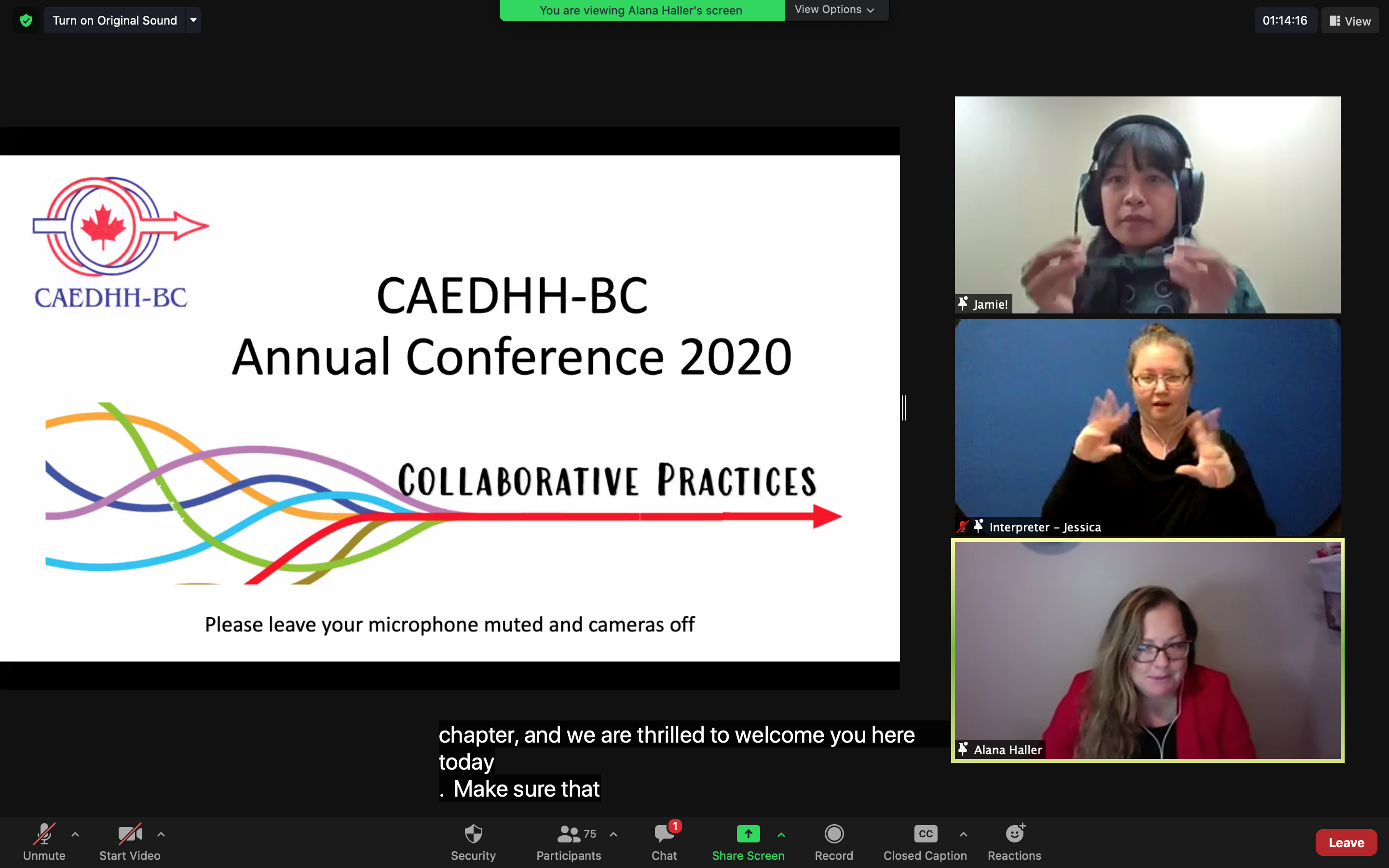Click the green encryption shield icon
This screenshot has width=1389, height=868.
[26, 21]
